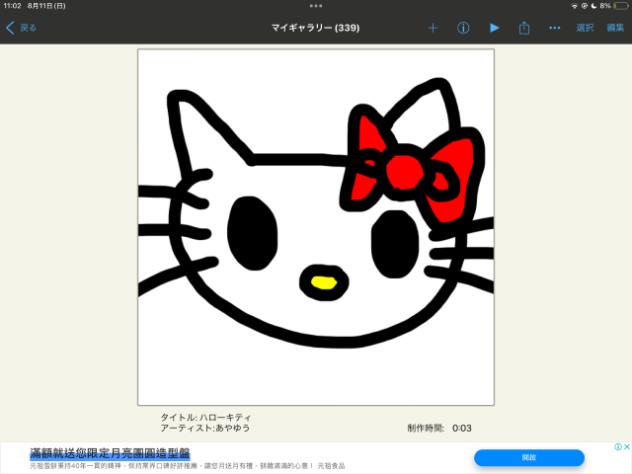
Task: Tap the 編集 button
Action: point(615,28)
